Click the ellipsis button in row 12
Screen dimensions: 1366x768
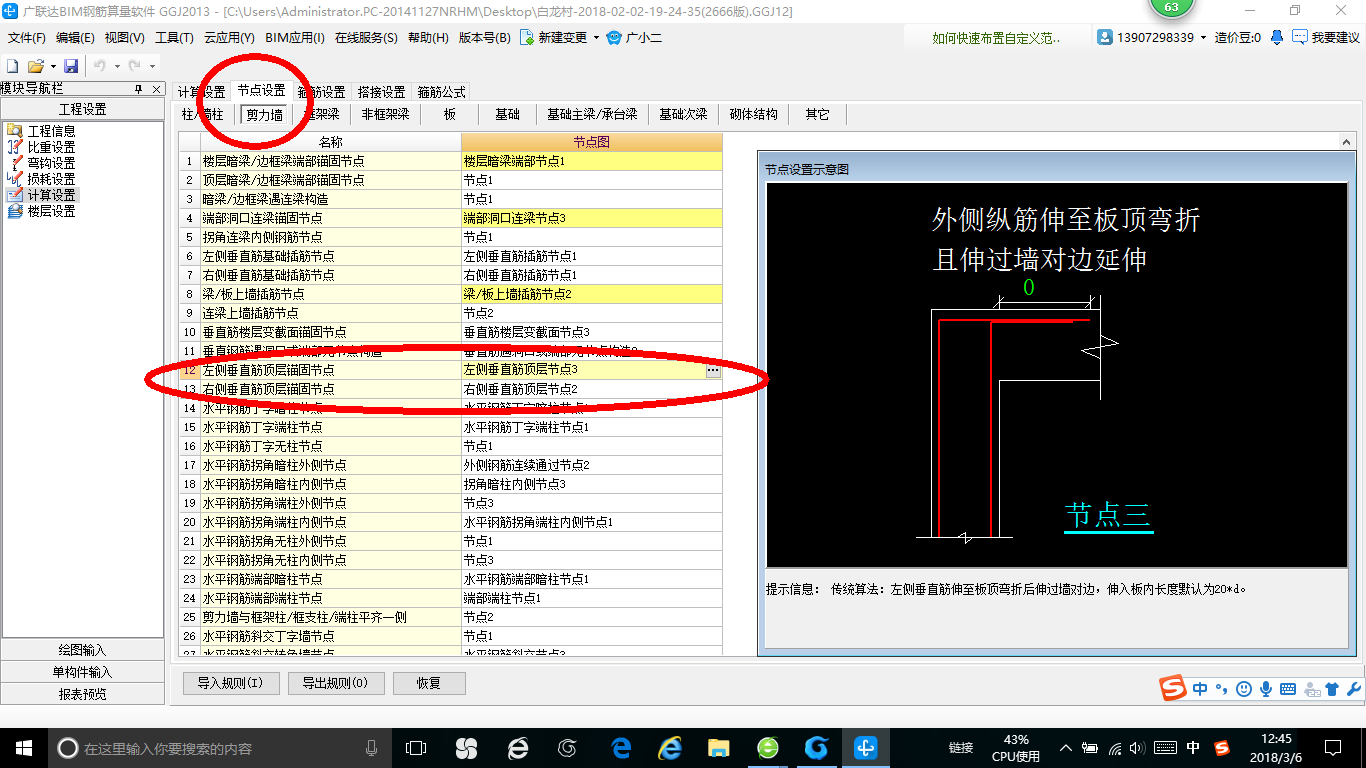point(713,370)
